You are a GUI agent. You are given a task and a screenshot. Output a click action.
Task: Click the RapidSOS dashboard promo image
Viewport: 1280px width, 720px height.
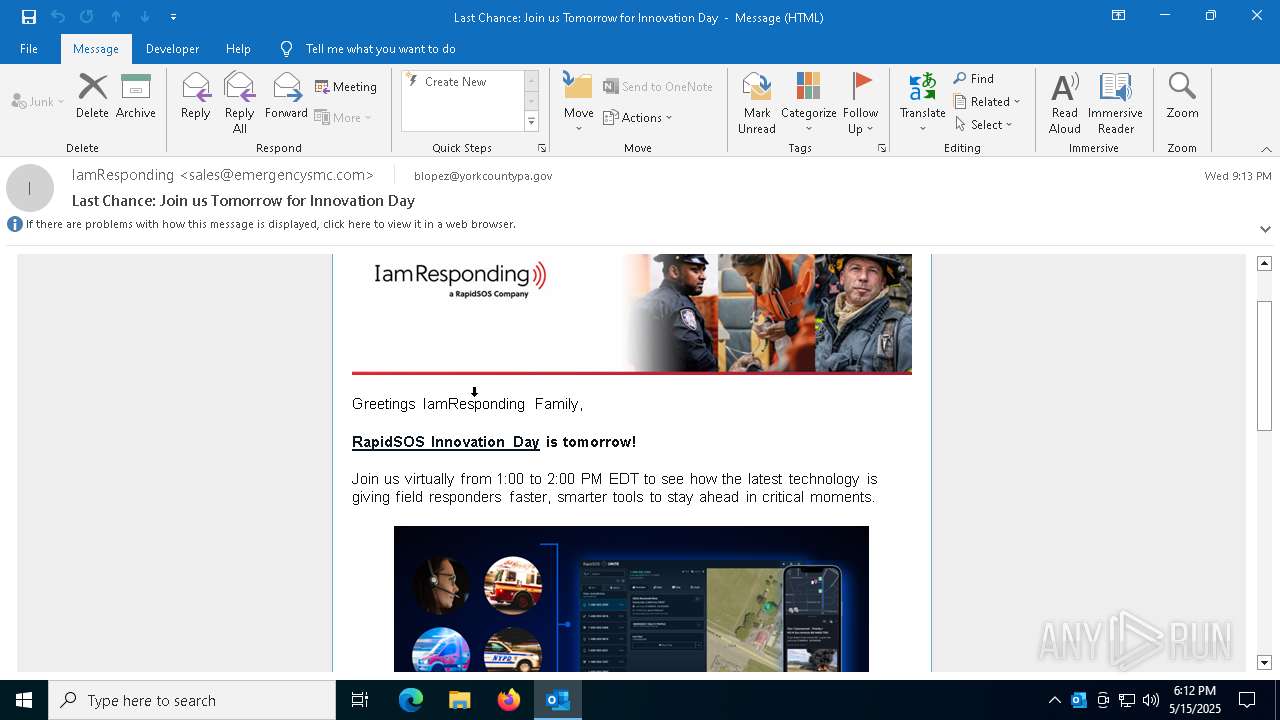(631, 599)
